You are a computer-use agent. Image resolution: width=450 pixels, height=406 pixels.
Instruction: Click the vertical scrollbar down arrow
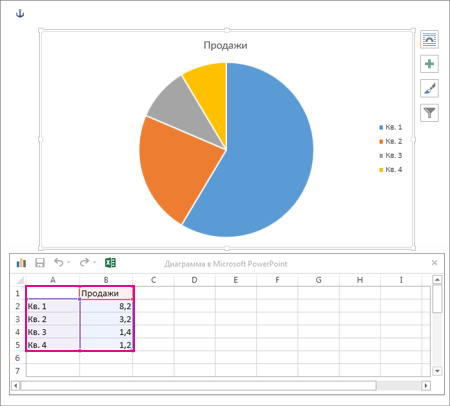click(437, 371)
